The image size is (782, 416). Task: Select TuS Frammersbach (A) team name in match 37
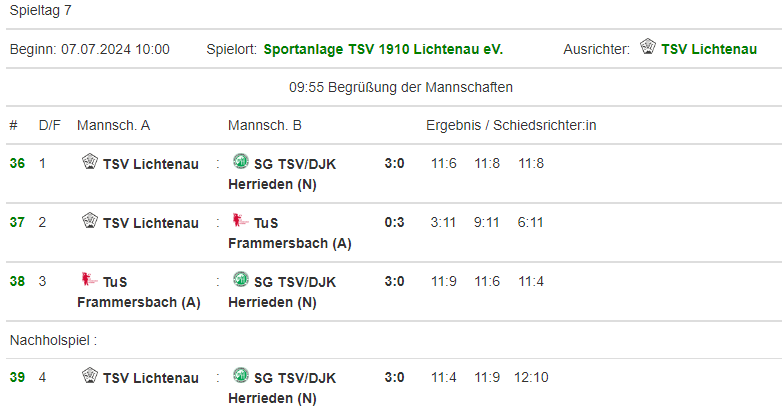[x=290, y=233]
